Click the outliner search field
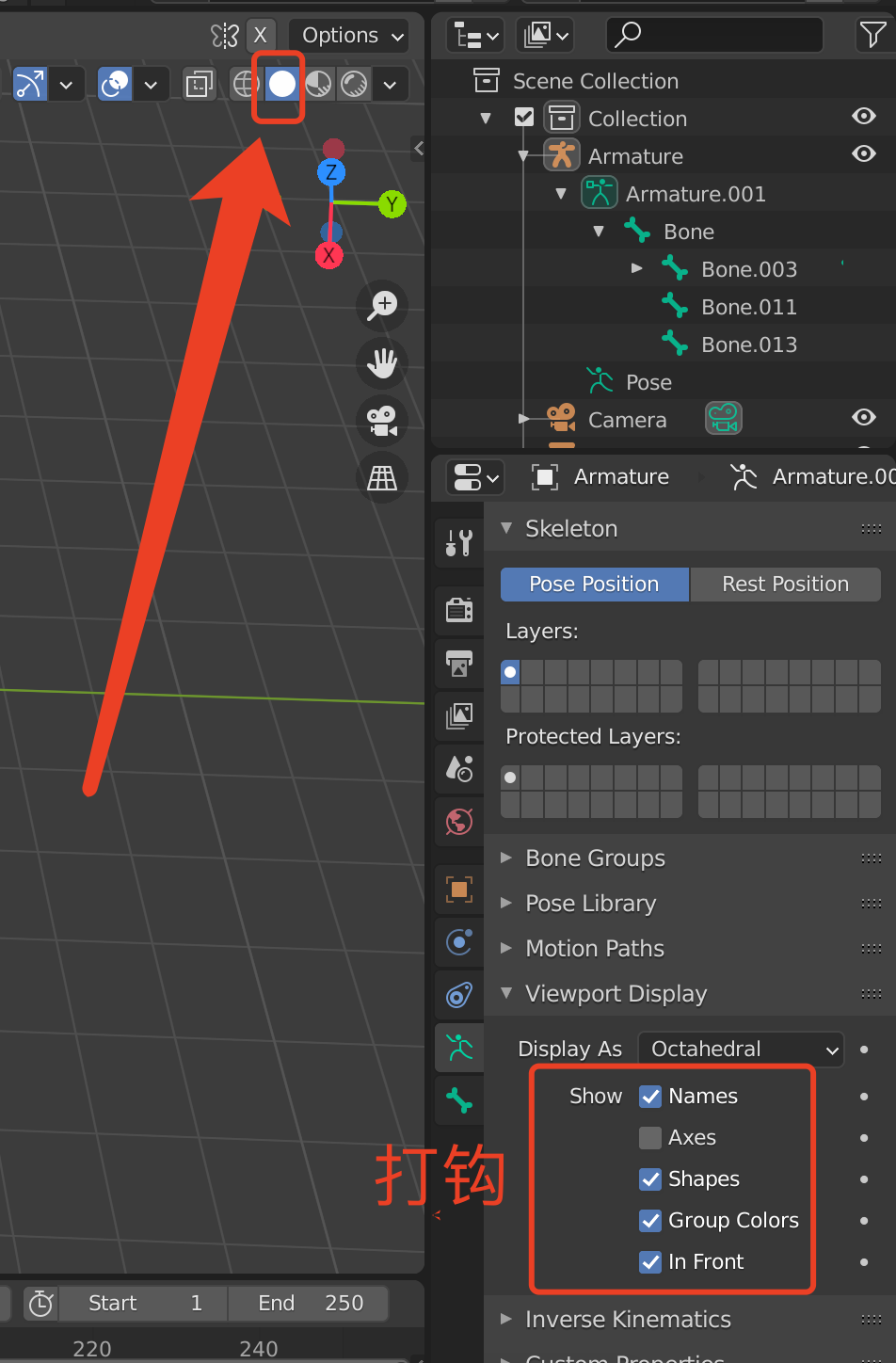The image size is (896, 1363). pyautogui.click(x=713, y=34)
